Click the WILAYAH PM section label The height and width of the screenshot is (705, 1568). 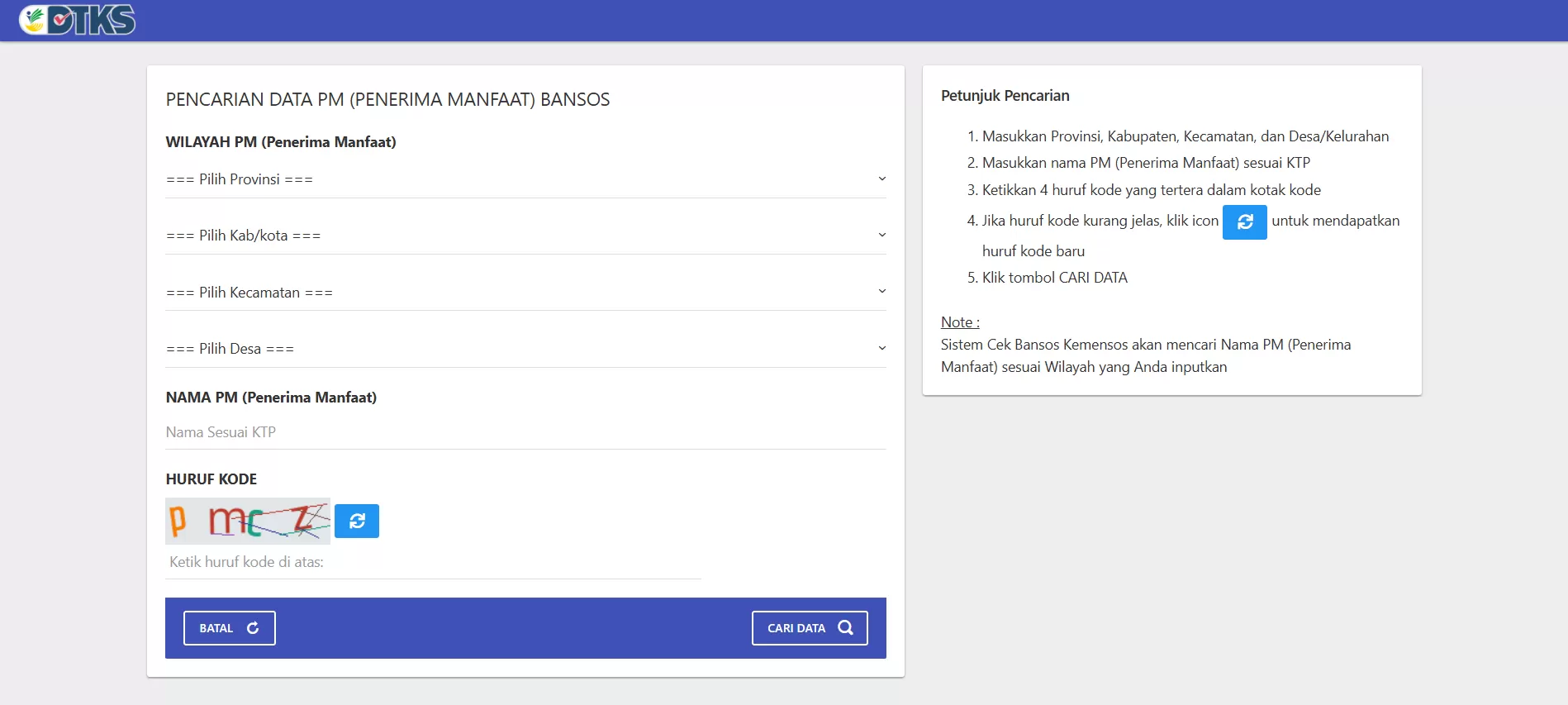pos(281,142)
